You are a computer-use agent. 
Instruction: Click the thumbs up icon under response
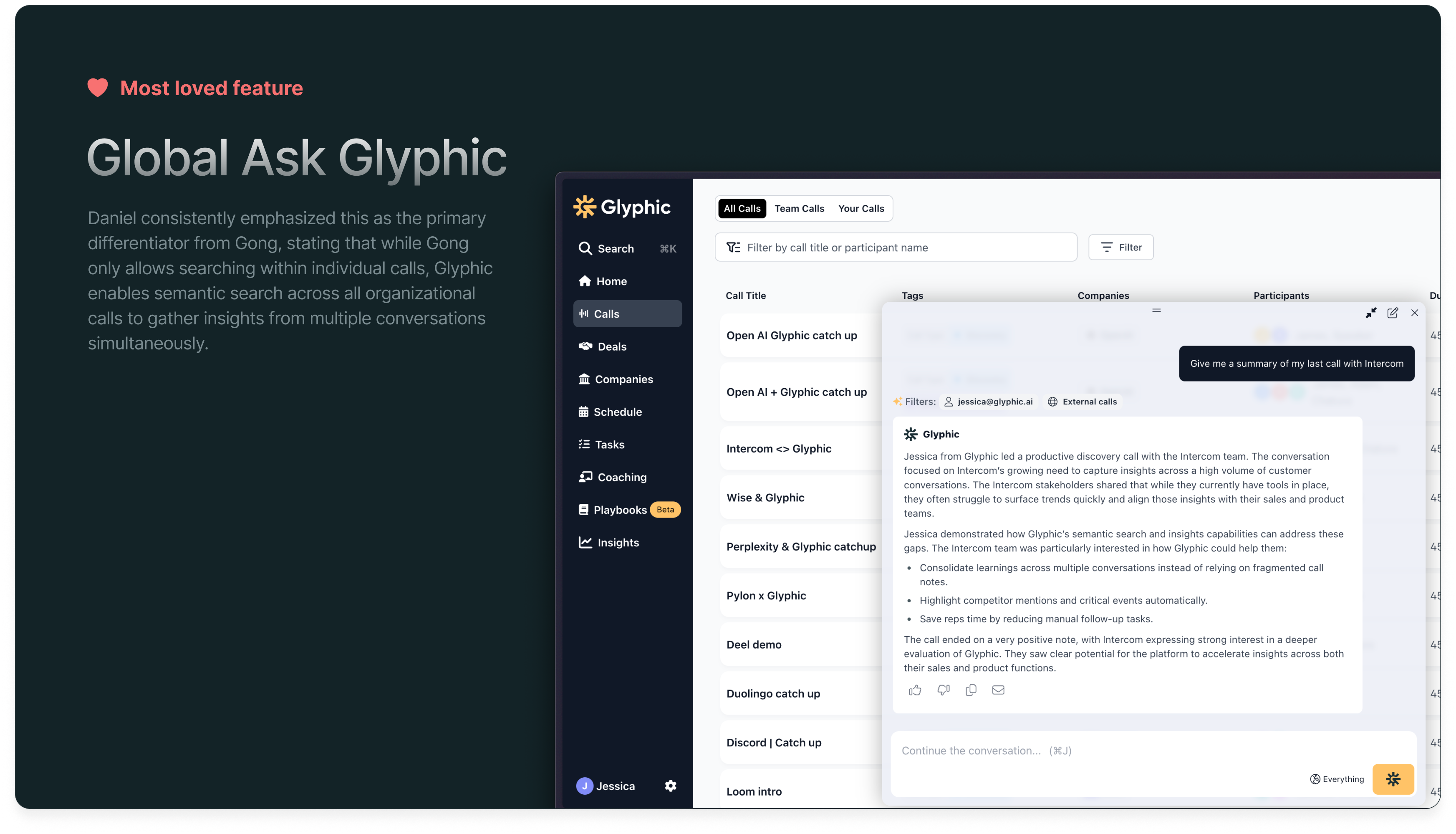click(915, 690)
